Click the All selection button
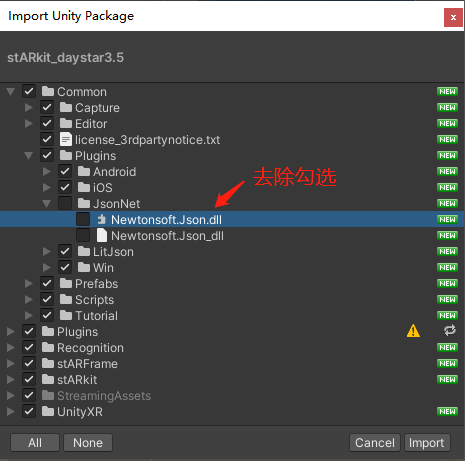This screenshot has width=465, height=461. tap(35, 443)
